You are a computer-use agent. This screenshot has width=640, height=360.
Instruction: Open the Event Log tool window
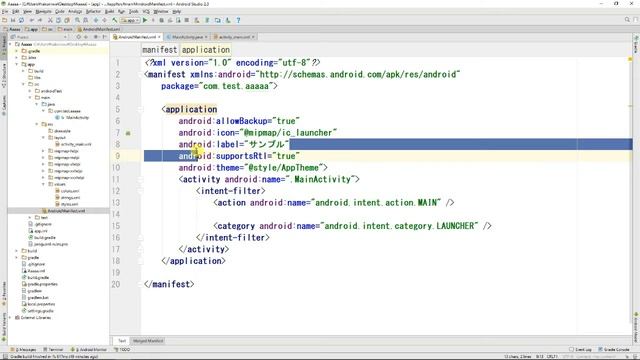point(580,349)
